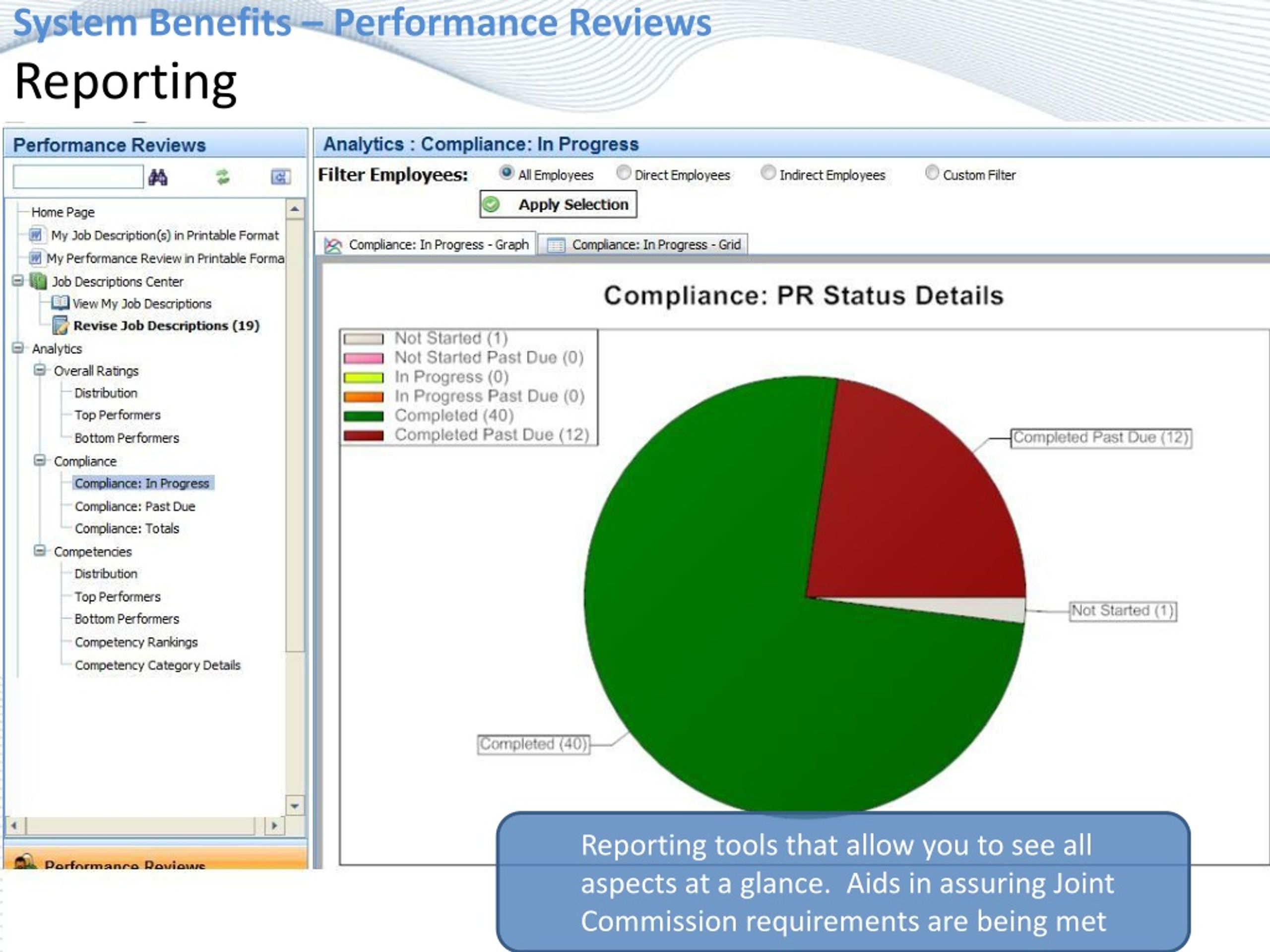
Task: Click the Word icon beside My Performance Review
Action: [x=36, y=258]
